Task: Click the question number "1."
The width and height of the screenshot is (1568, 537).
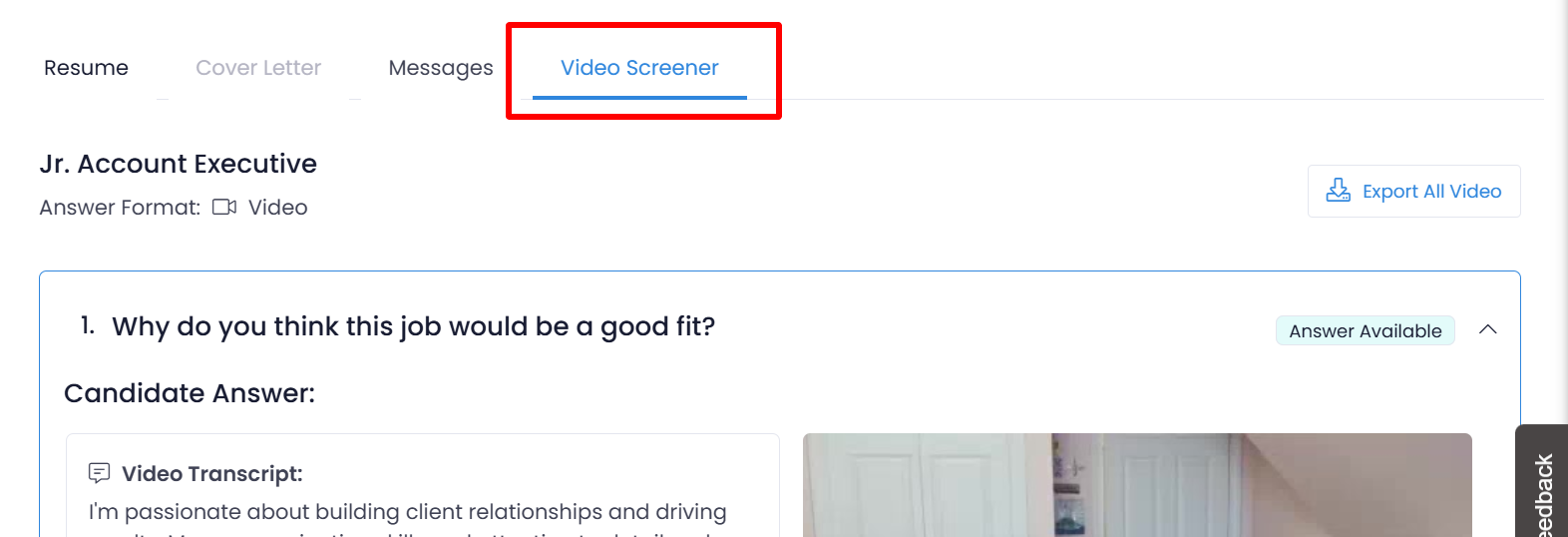Action: click(x=88, y=325)
